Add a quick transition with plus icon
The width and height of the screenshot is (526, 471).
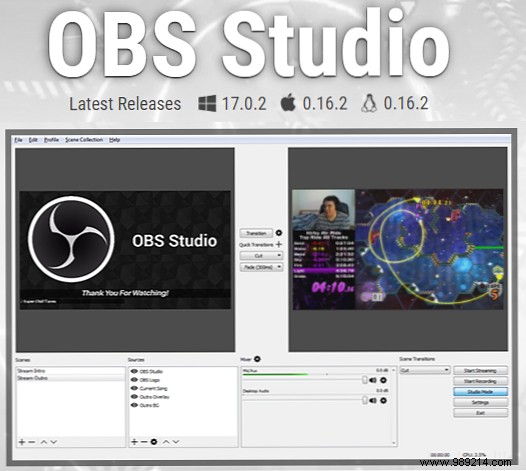(279, 245)
